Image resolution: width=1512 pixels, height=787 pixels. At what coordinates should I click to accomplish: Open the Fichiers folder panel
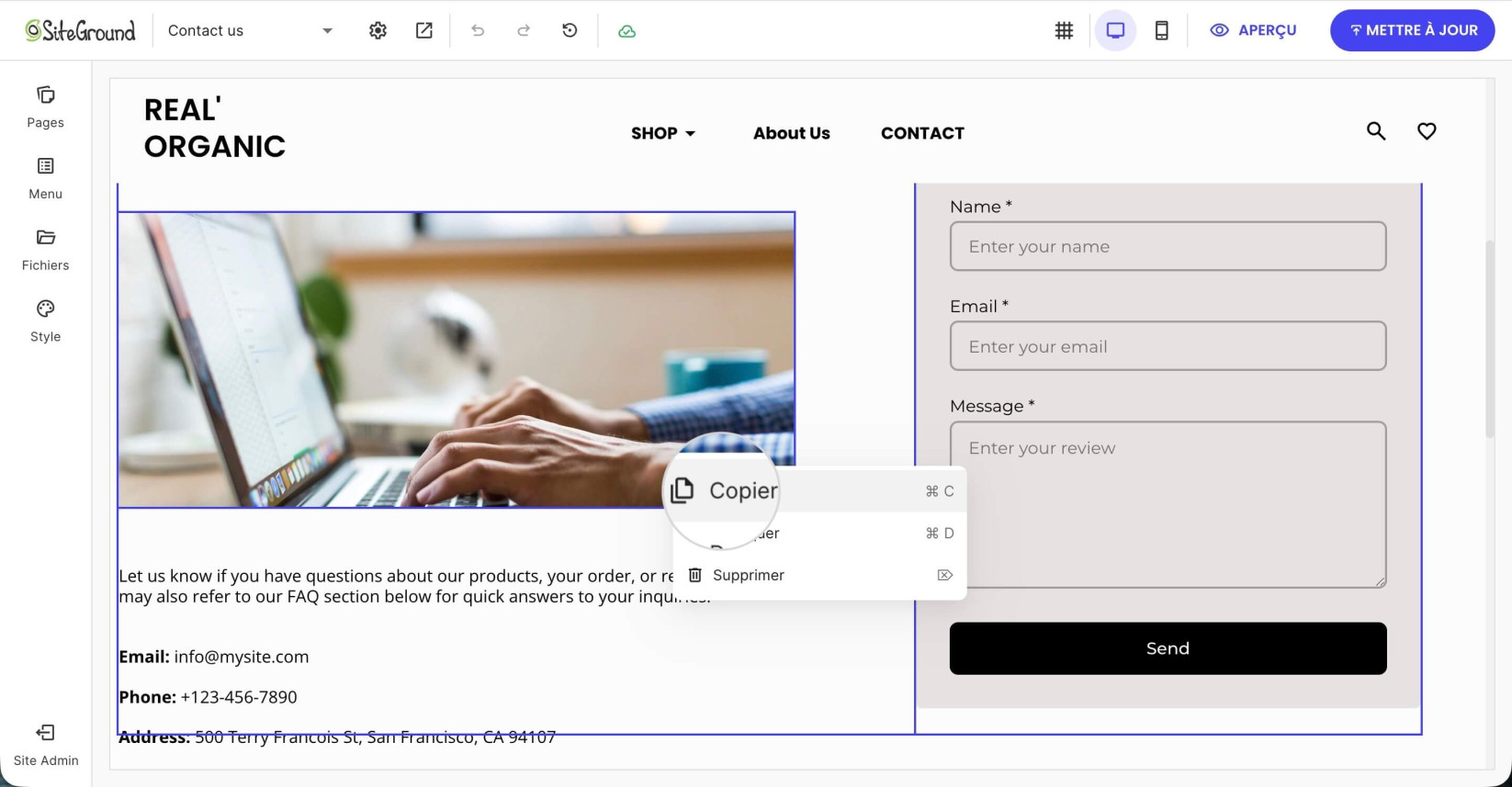(x=45, y=251)
